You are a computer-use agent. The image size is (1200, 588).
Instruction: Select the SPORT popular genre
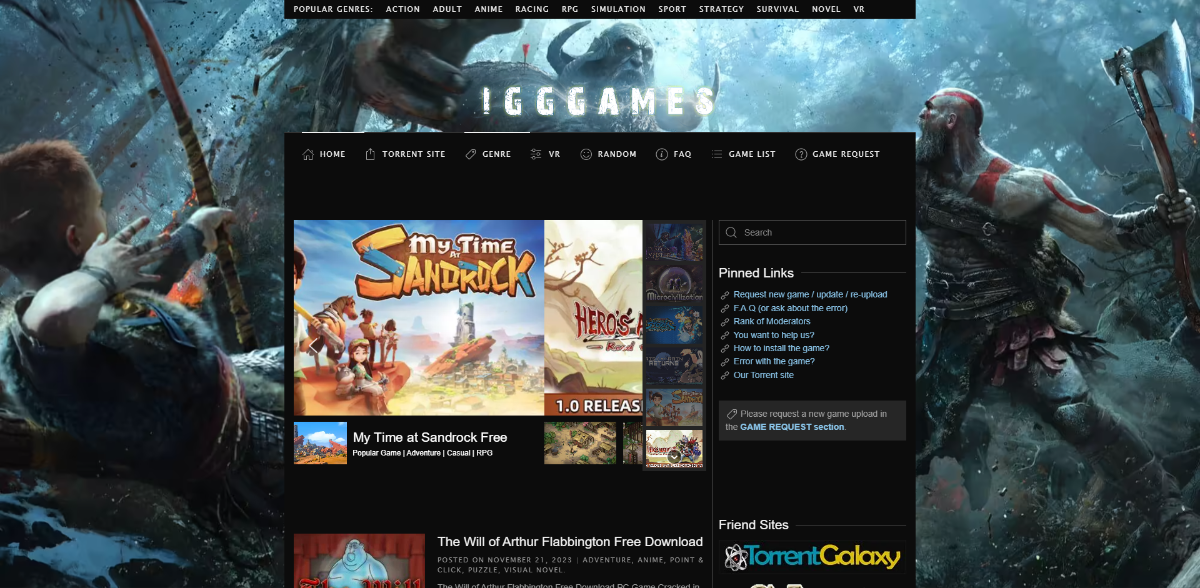(672, 9)
